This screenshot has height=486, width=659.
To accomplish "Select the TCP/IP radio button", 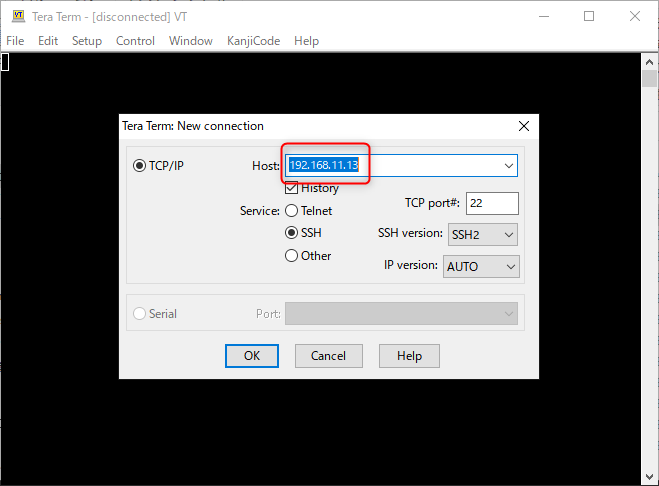I will pos(139,165).
